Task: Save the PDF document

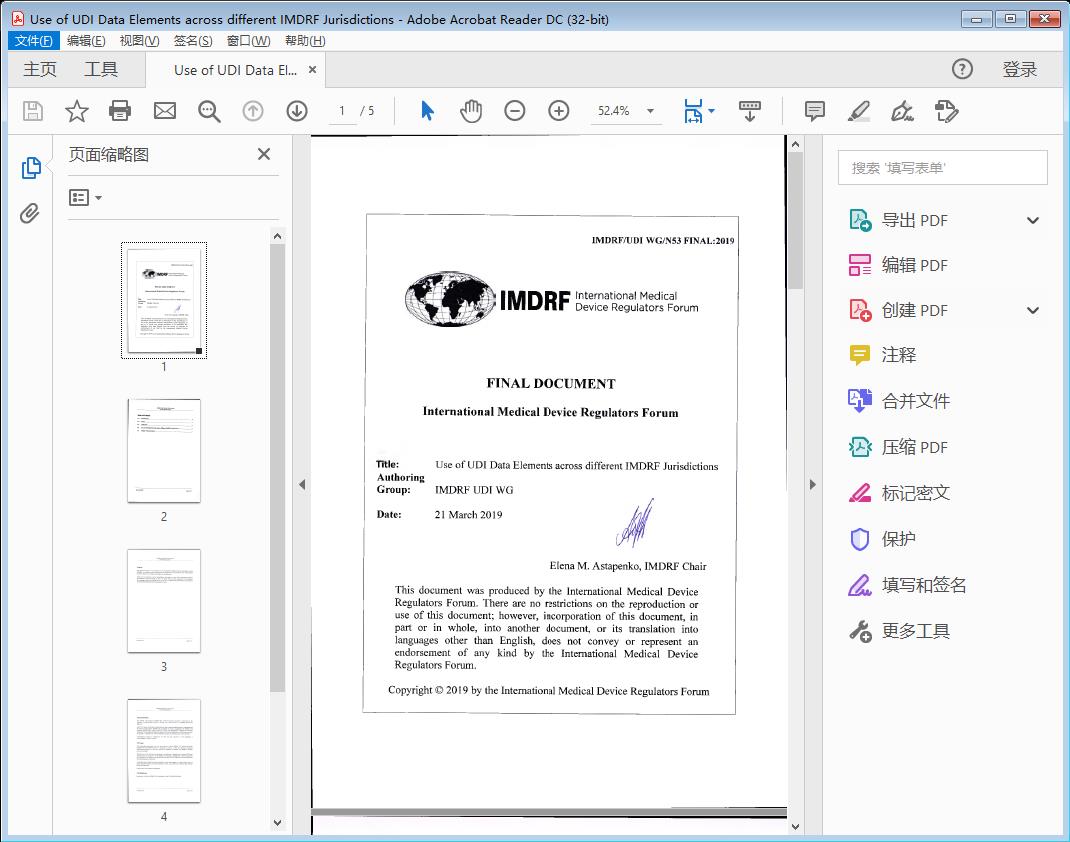Action: (31, 111)
